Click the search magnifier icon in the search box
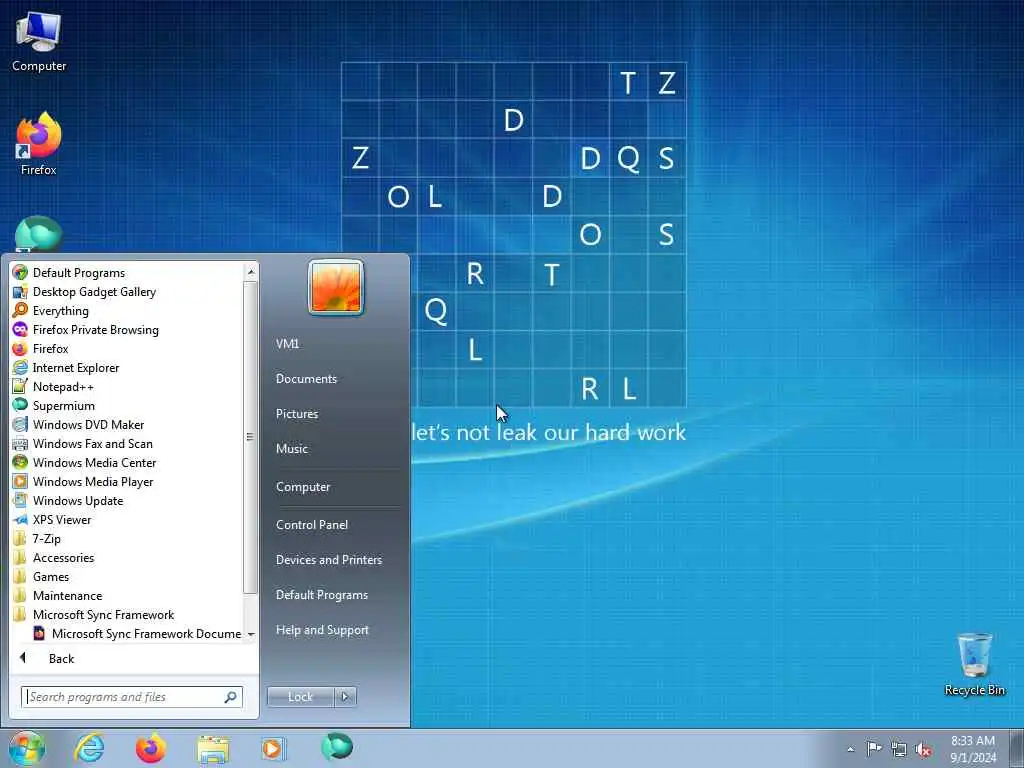This screenshot has width=1024, height=768. coord(231,697)
